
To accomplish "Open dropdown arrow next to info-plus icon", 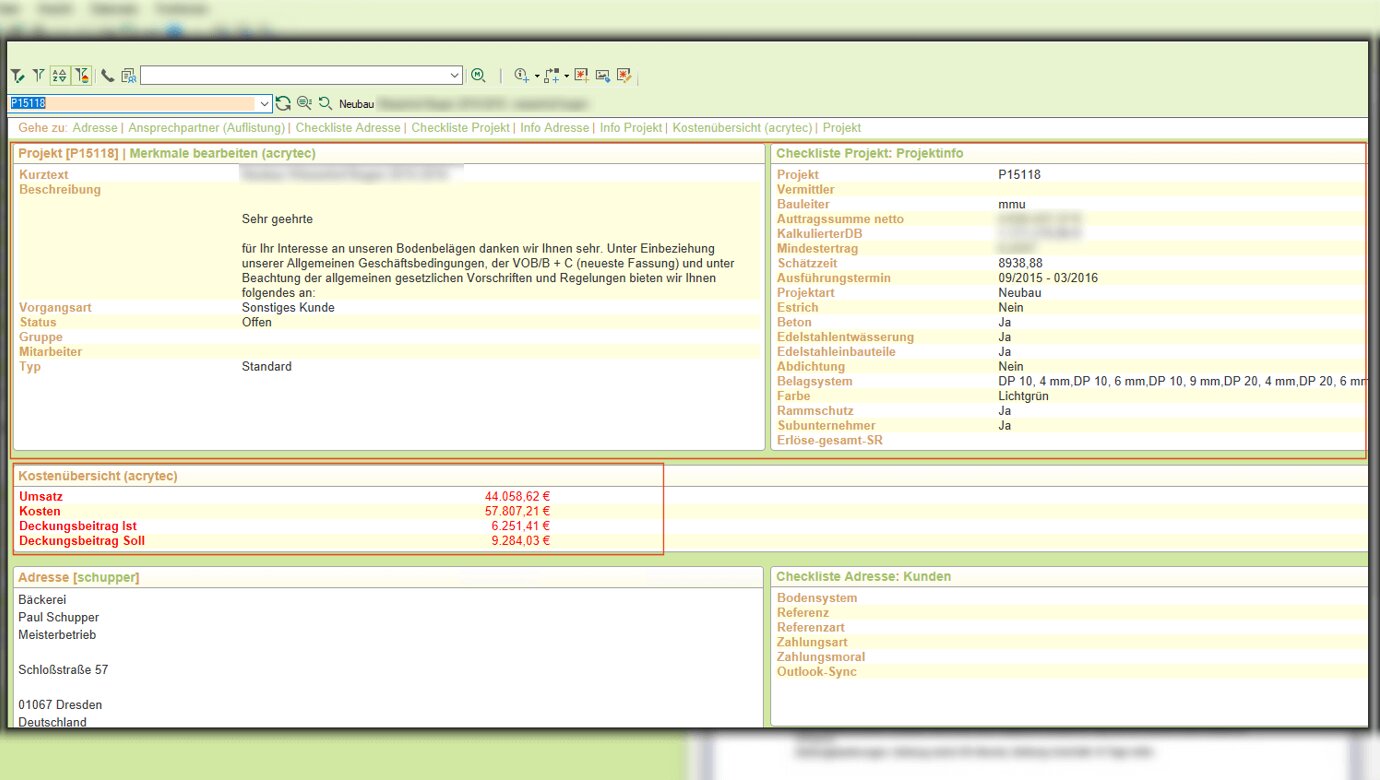I will (x=537, y=76).
